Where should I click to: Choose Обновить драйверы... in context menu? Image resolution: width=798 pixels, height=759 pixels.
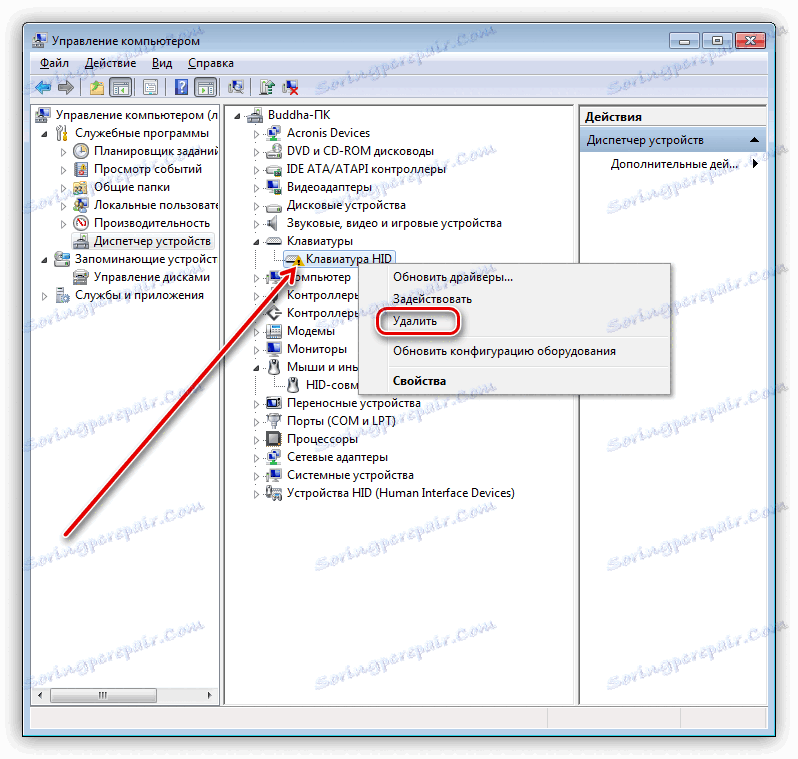(452, 277)
